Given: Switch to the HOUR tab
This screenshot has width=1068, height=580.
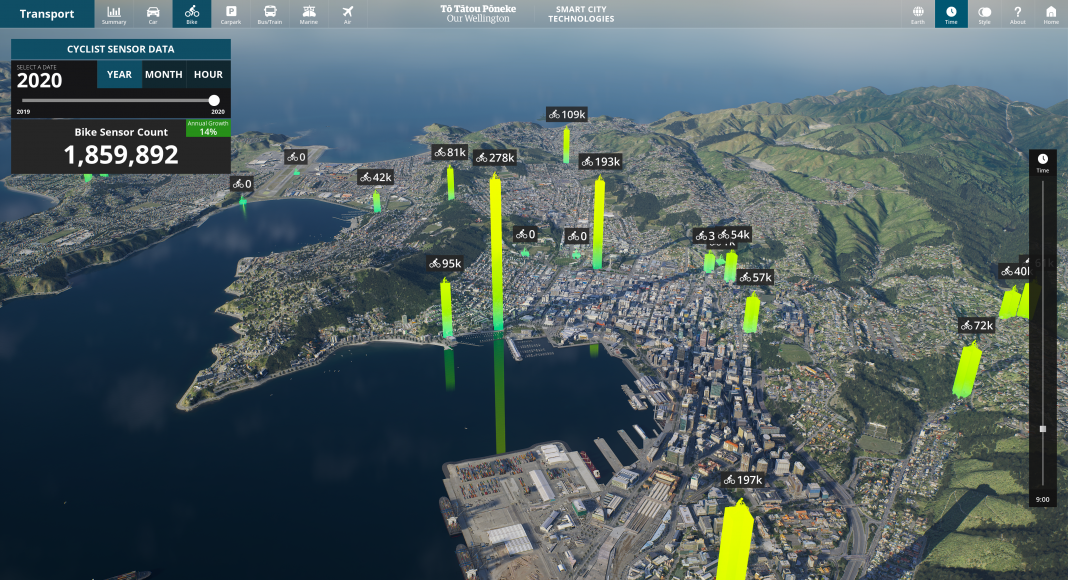Looking at the screenshot, I should click(208, 75).
